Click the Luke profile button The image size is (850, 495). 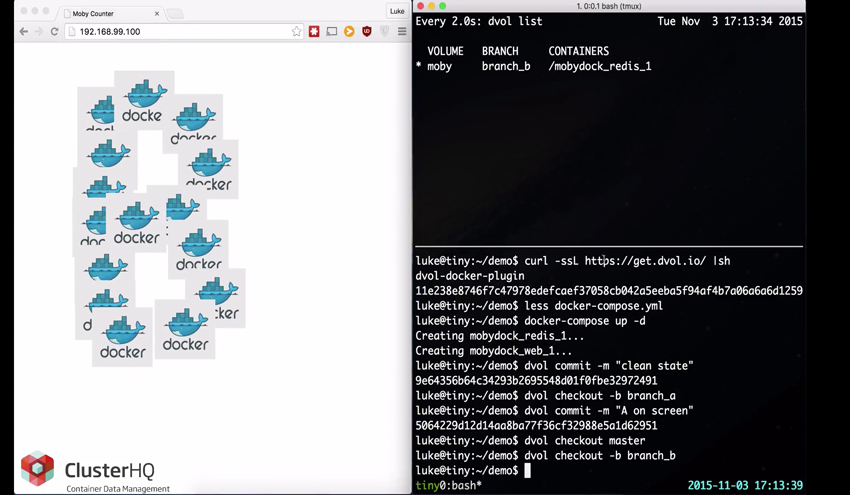click(x=397, y=11)
